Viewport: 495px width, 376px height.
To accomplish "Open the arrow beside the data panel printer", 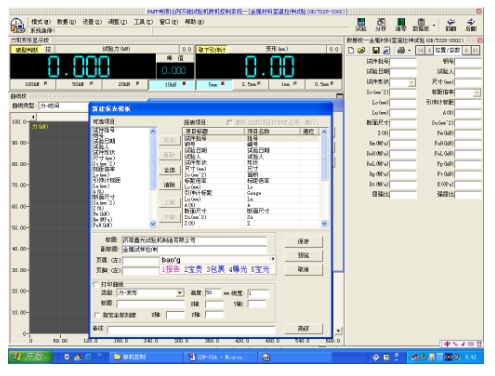I will pos(409,50).
